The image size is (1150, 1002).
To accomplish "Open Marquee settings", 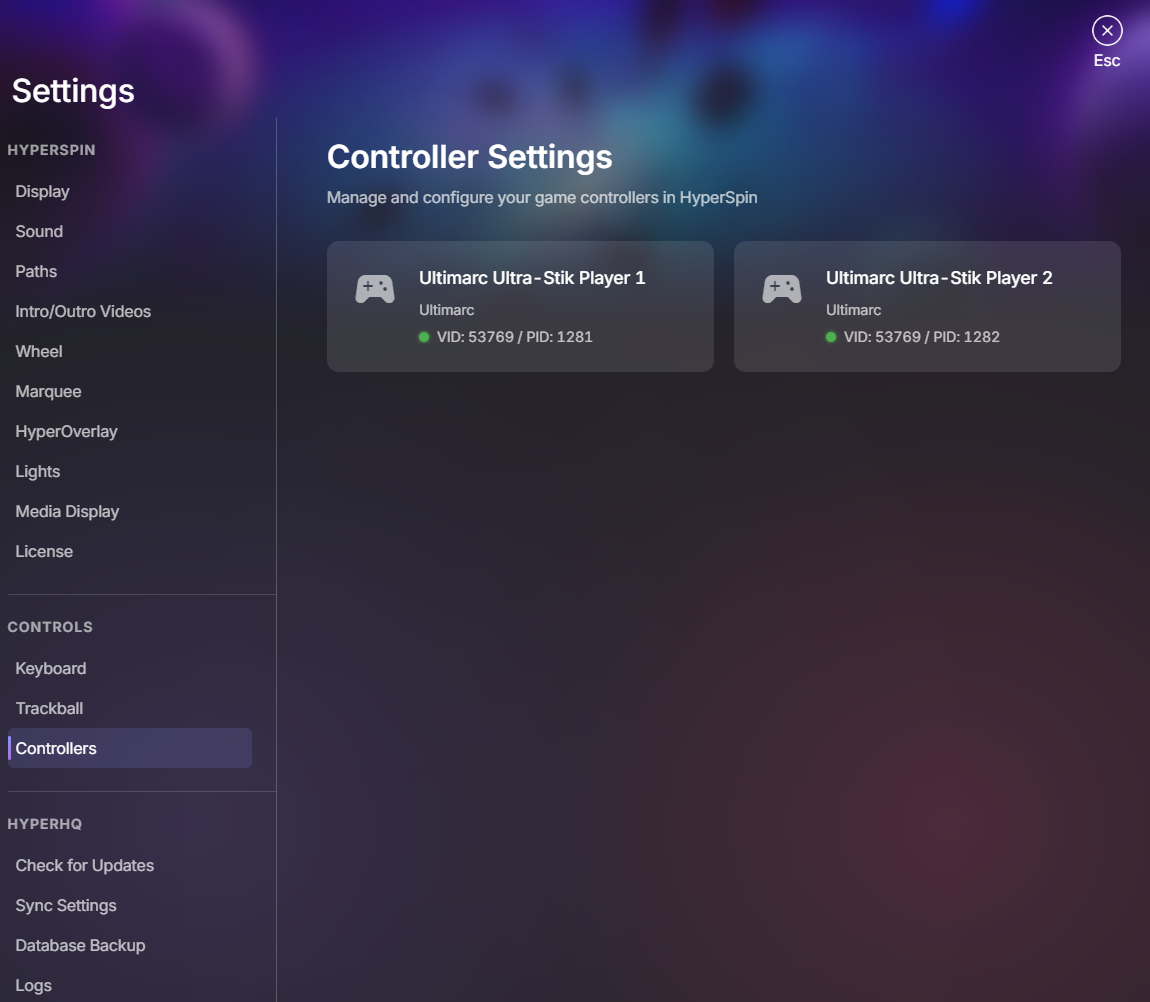I will click(49, 391).
